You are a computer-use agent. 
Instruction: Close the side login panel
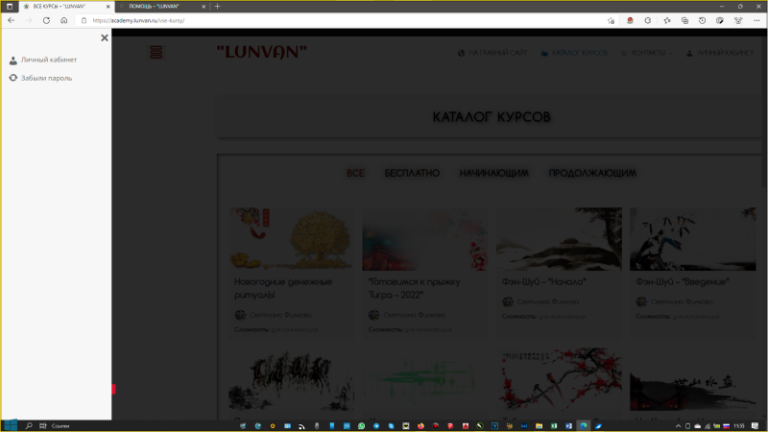pyautogui.click(x=104, y=38)
